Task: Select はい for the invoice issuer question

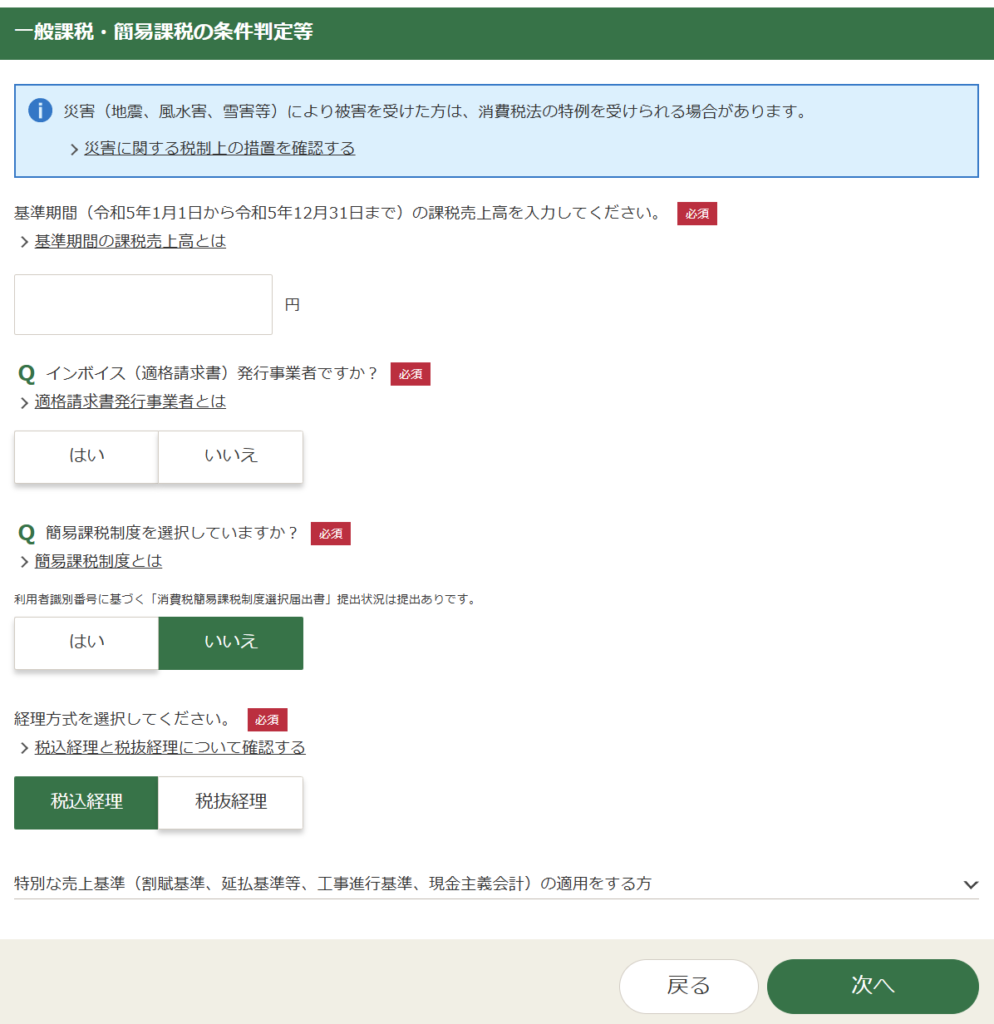Action: (x=86, y=456)
